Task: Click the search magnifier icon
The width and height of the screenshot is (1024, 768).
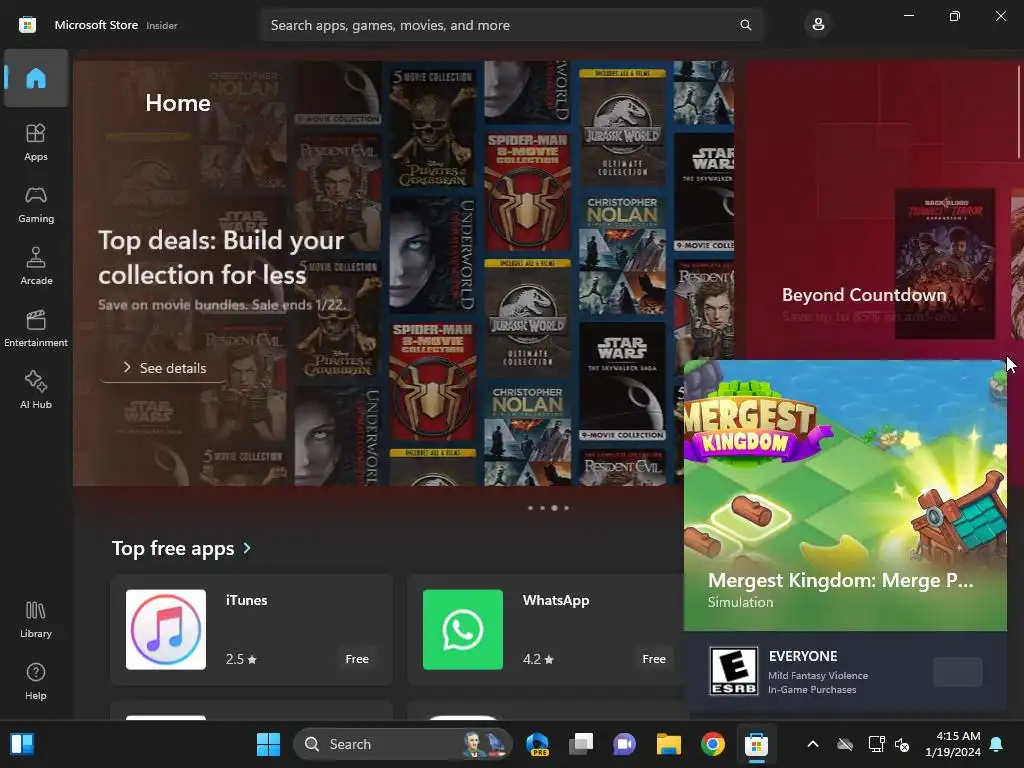Action: click(745, 25)
